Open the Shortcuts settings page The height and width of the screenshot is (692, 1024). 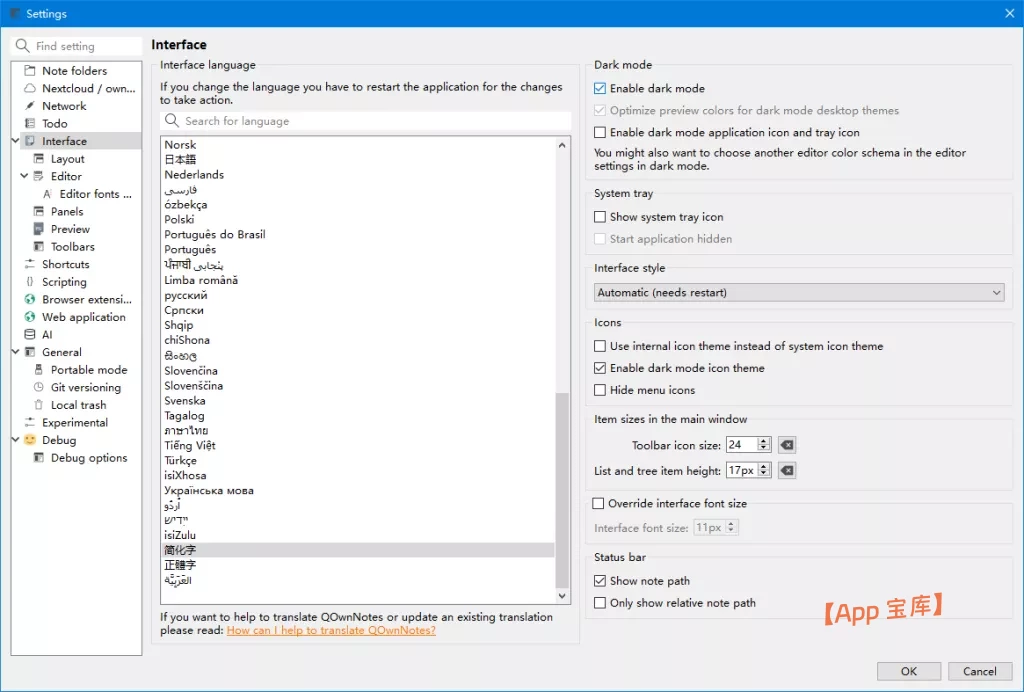(x=65, y=265)
